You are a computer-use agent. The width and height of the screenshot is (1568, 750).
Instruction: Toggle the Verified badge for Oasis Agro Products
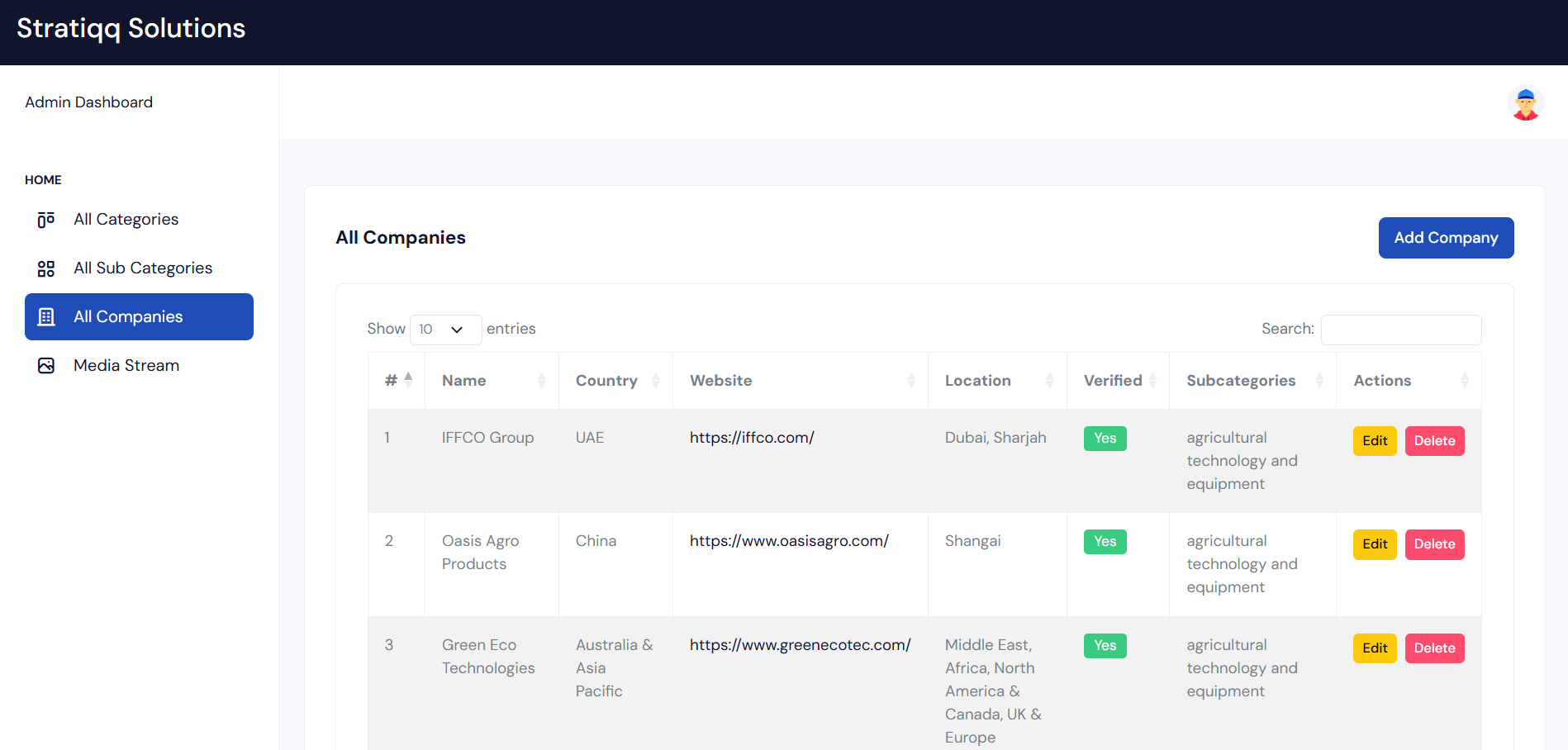tap(1105, 542)
